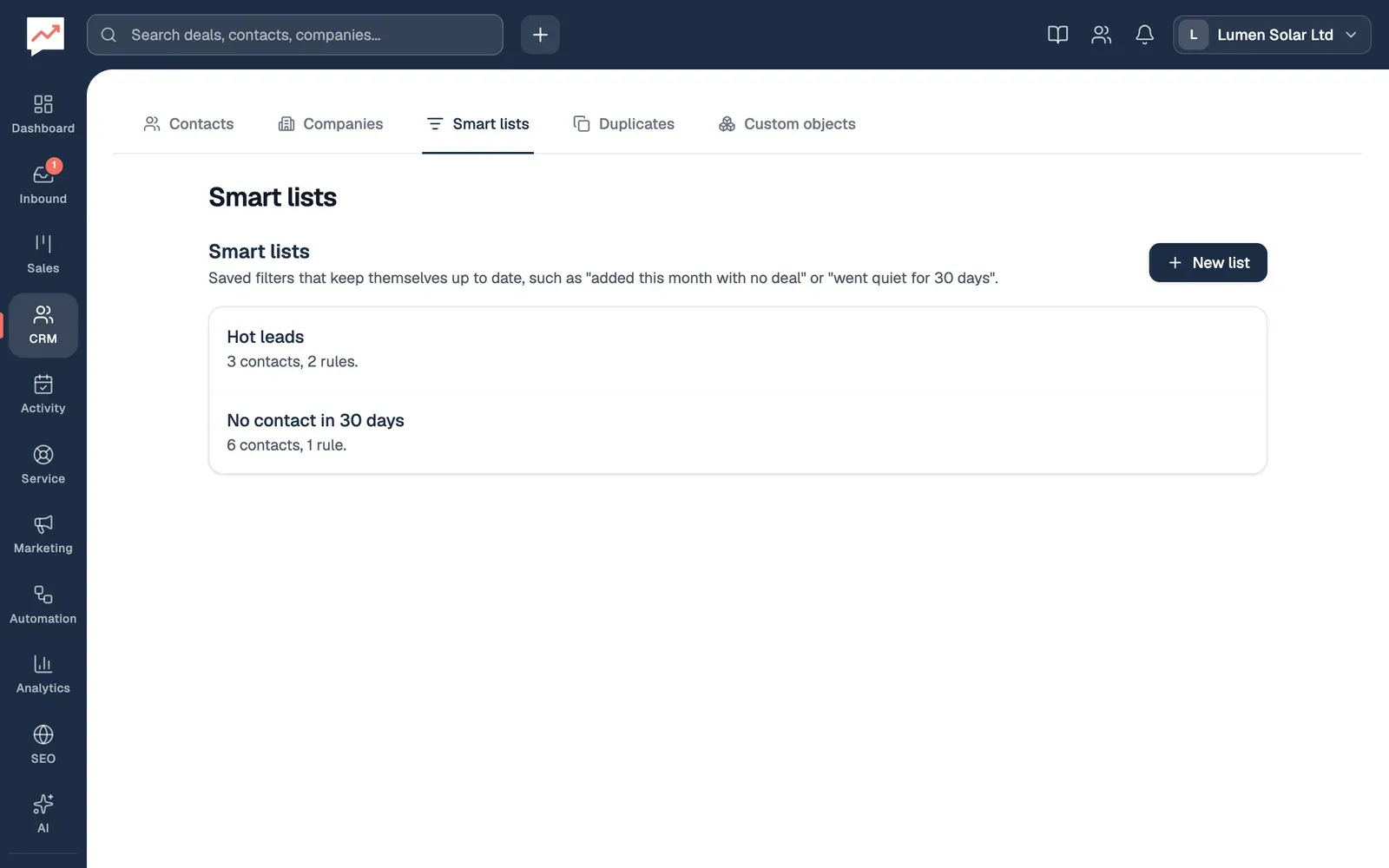Open Analytics from the sidebar
Viewport: 1389px width, 868px height.
[x=43, y=674]
